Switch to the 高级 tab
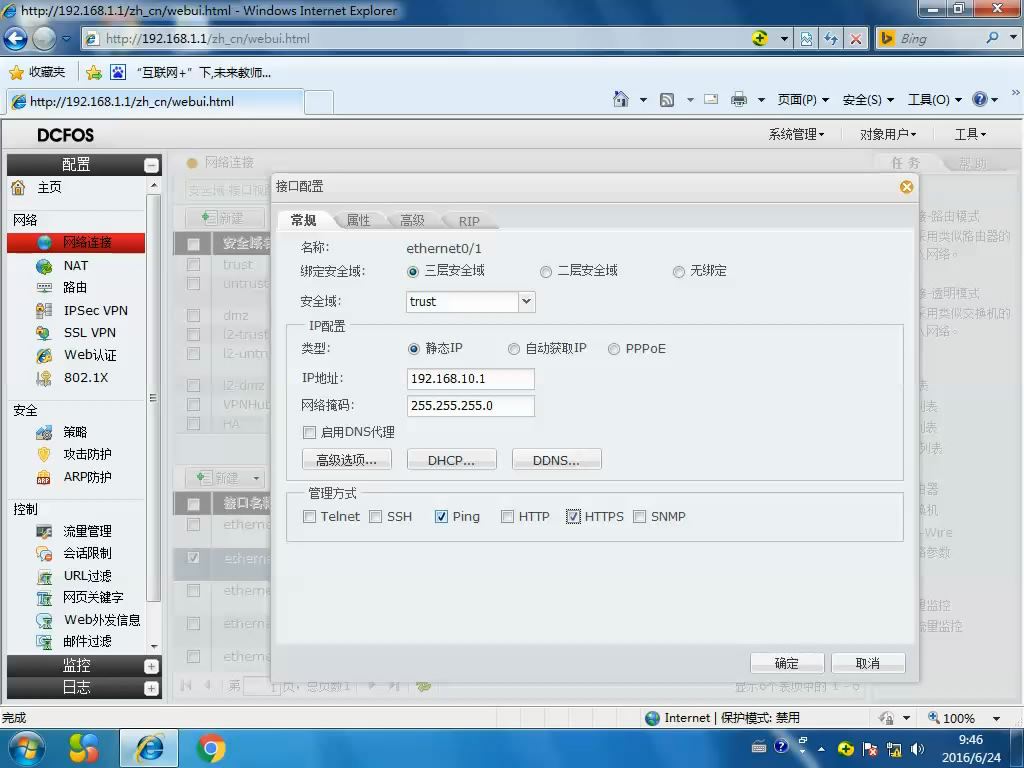Image resolution: width=1024 pixels, height=768 pixels. point(412,221)
